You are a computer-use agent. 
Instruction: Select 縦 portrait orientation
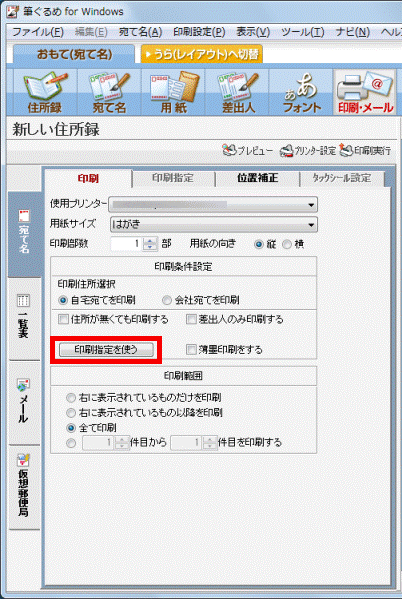[259, 244]
